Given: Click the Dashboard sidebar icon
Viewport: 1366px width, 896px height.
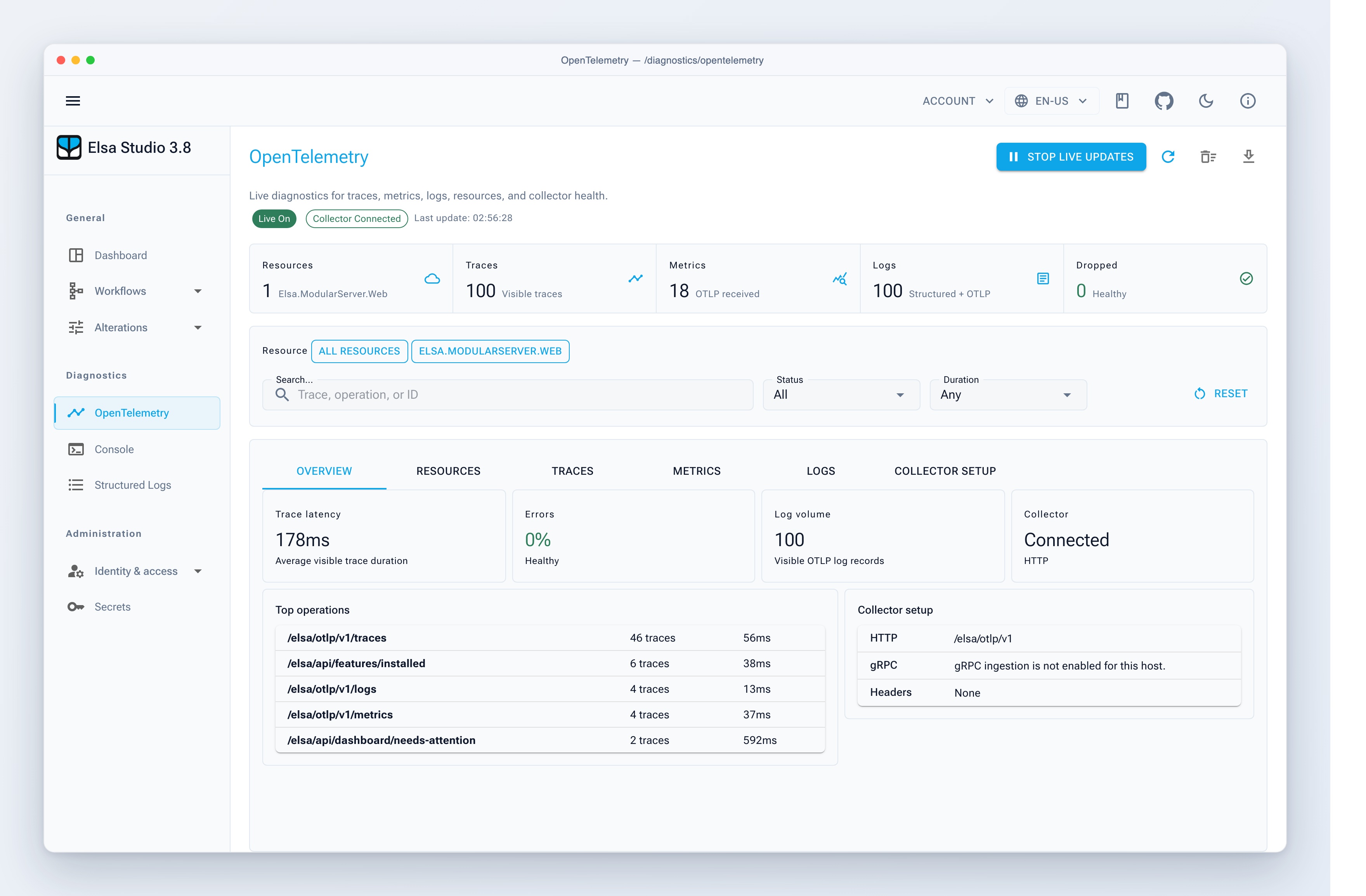Looking at the screenshot, I should [x=76, y=255].
